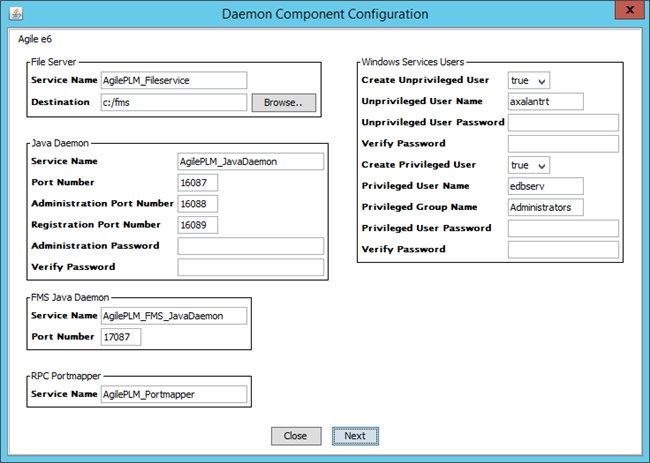Viewport: 650px width, 463px height.
Task: Close the Daemon Component Configuration window
Action: coord(630,10)
